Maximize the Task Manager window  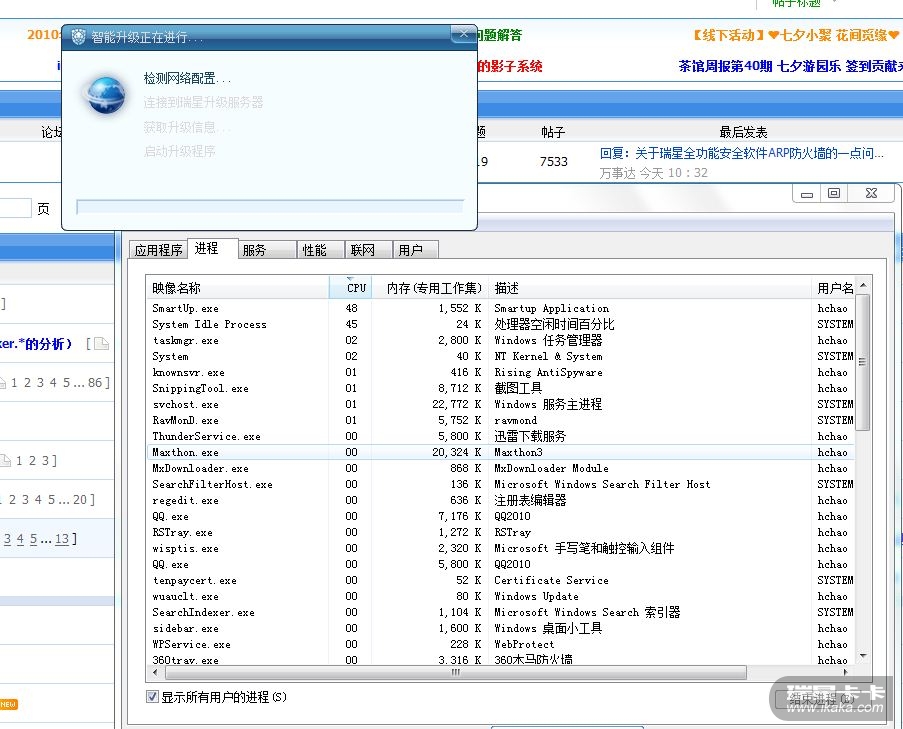pos(833,193)
